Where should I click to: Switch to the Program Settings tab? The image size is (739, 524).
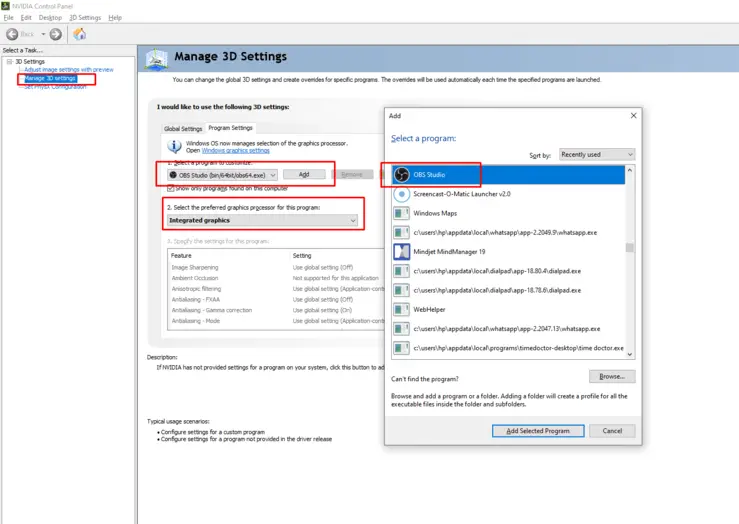(230, 128)
